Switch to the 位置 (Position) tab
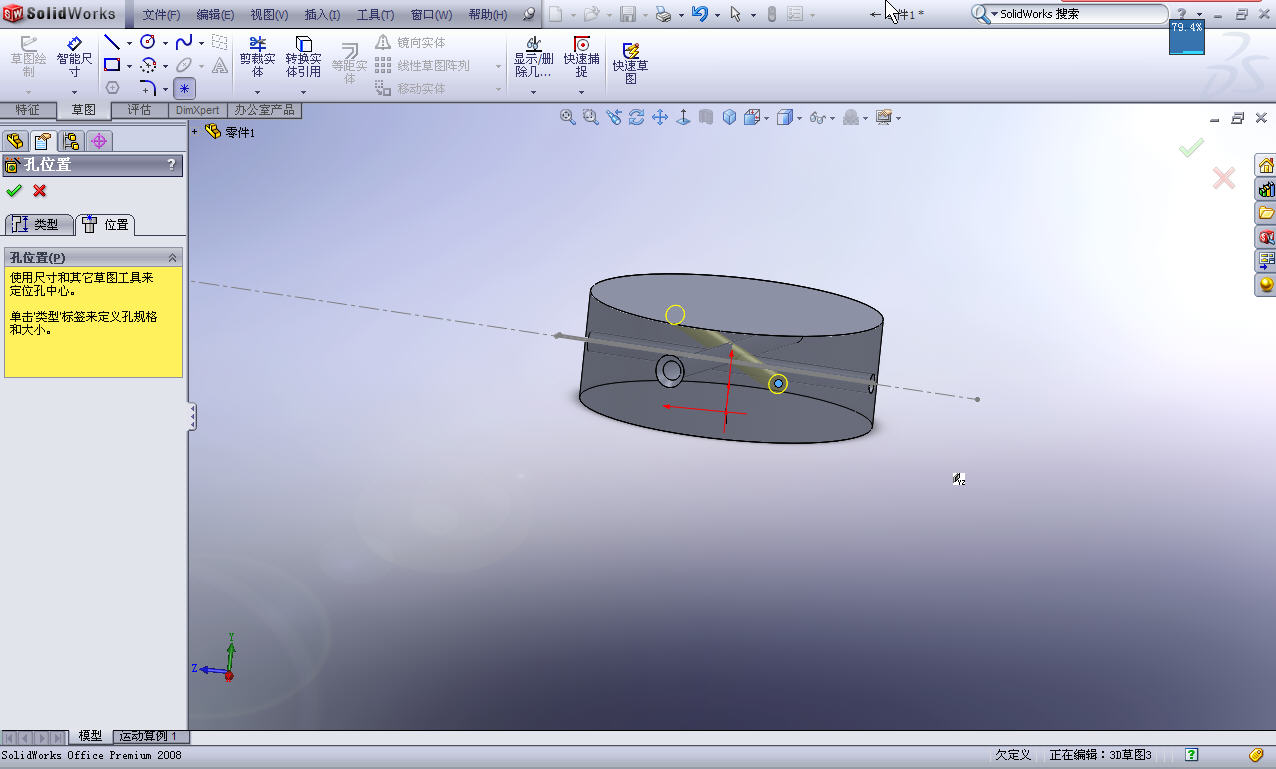1276x769 pixels. click(105, 224)
